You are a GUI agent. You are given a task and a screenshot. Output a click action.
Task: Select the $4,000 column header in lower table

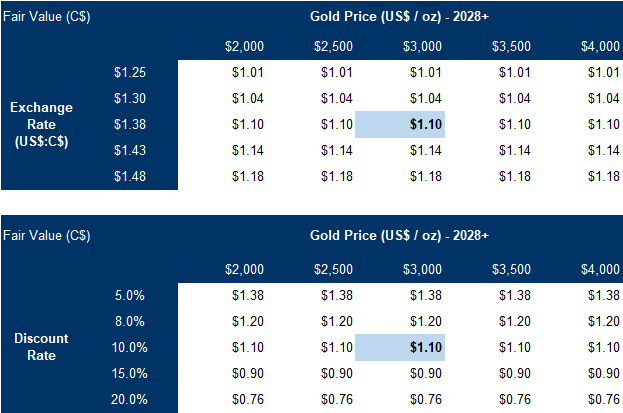(598, 269)
